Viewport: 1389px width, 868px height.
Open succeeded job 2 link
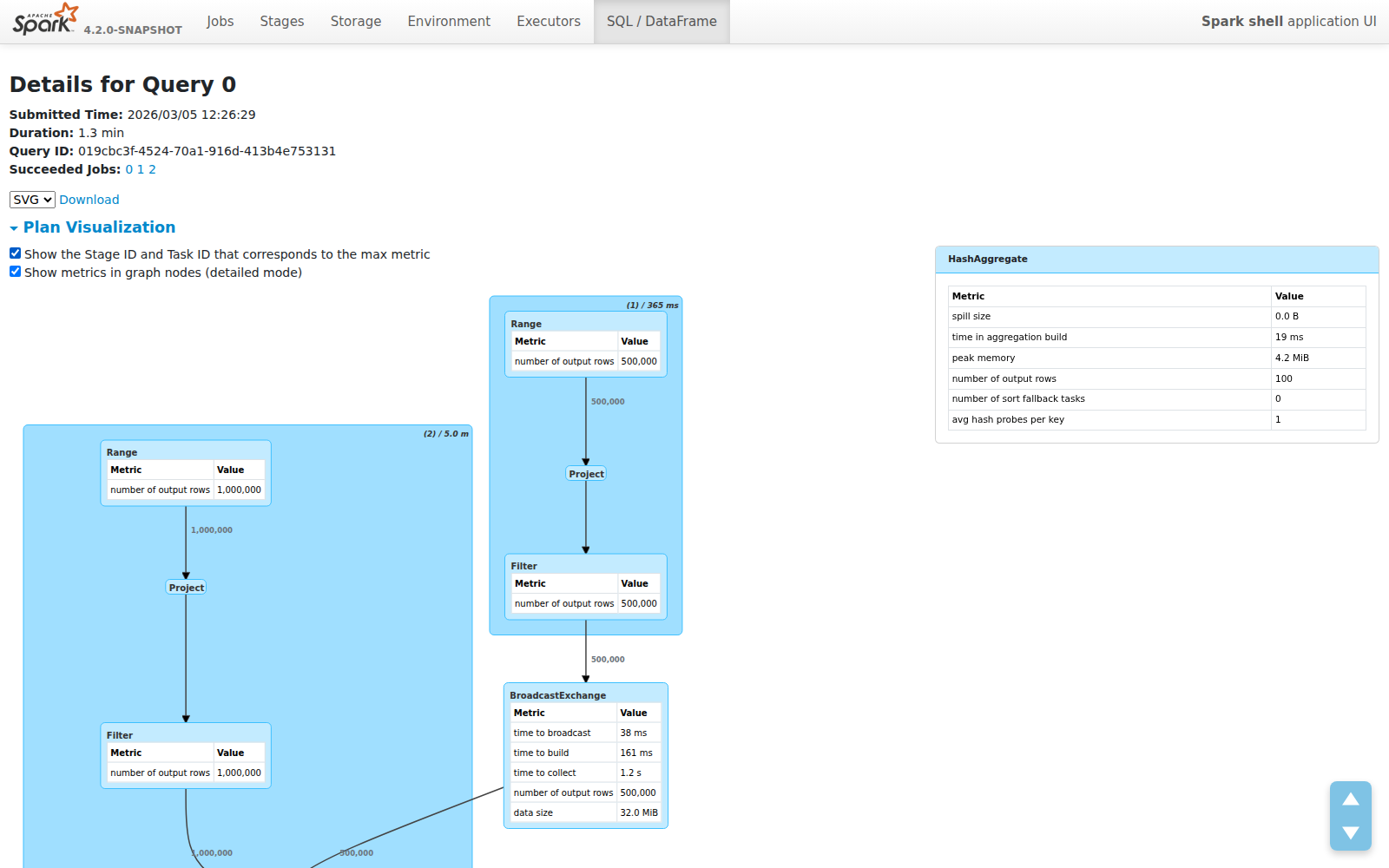[152, 169]
